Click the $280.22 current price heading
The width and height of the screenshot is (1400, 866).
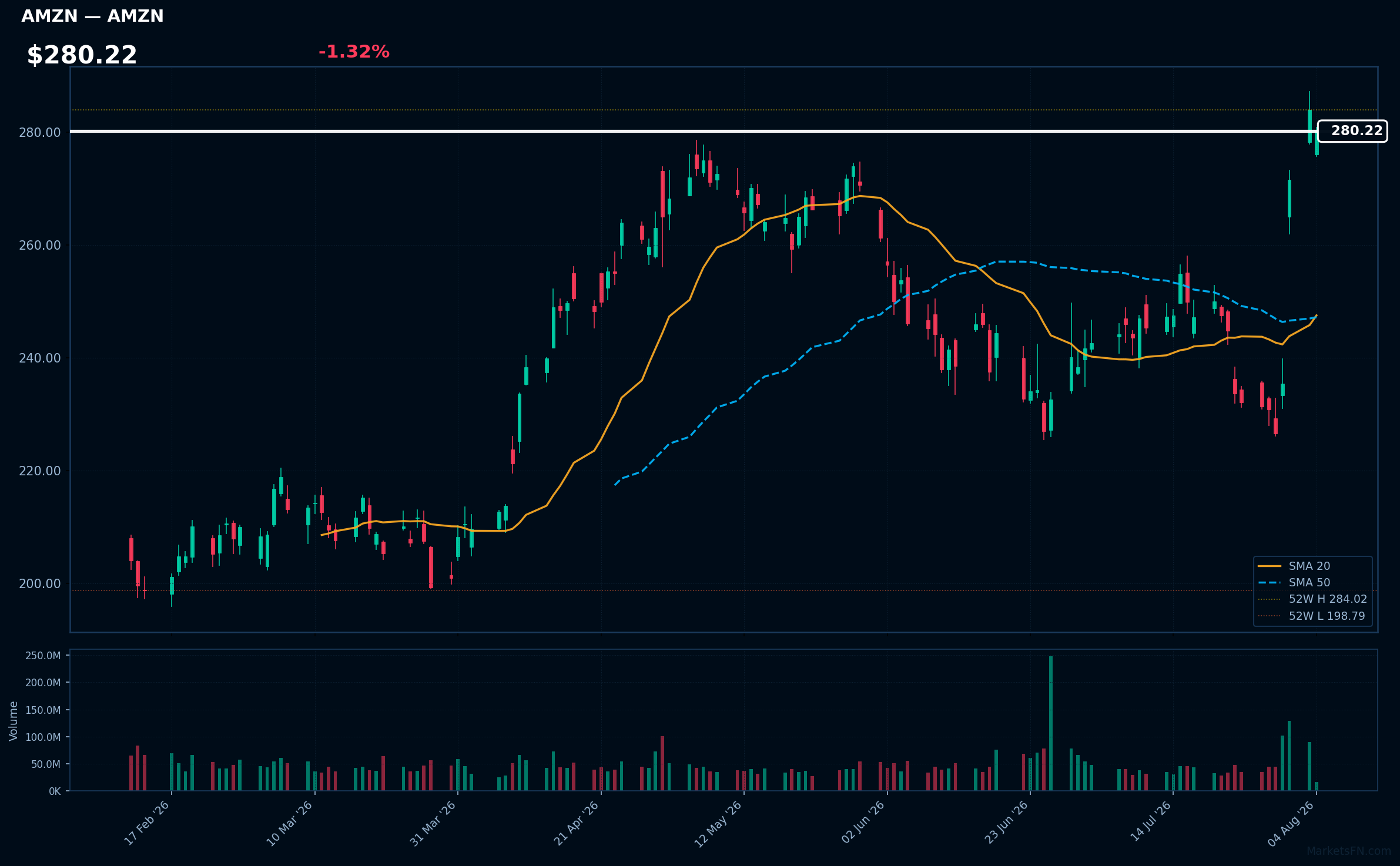(82, 55)
